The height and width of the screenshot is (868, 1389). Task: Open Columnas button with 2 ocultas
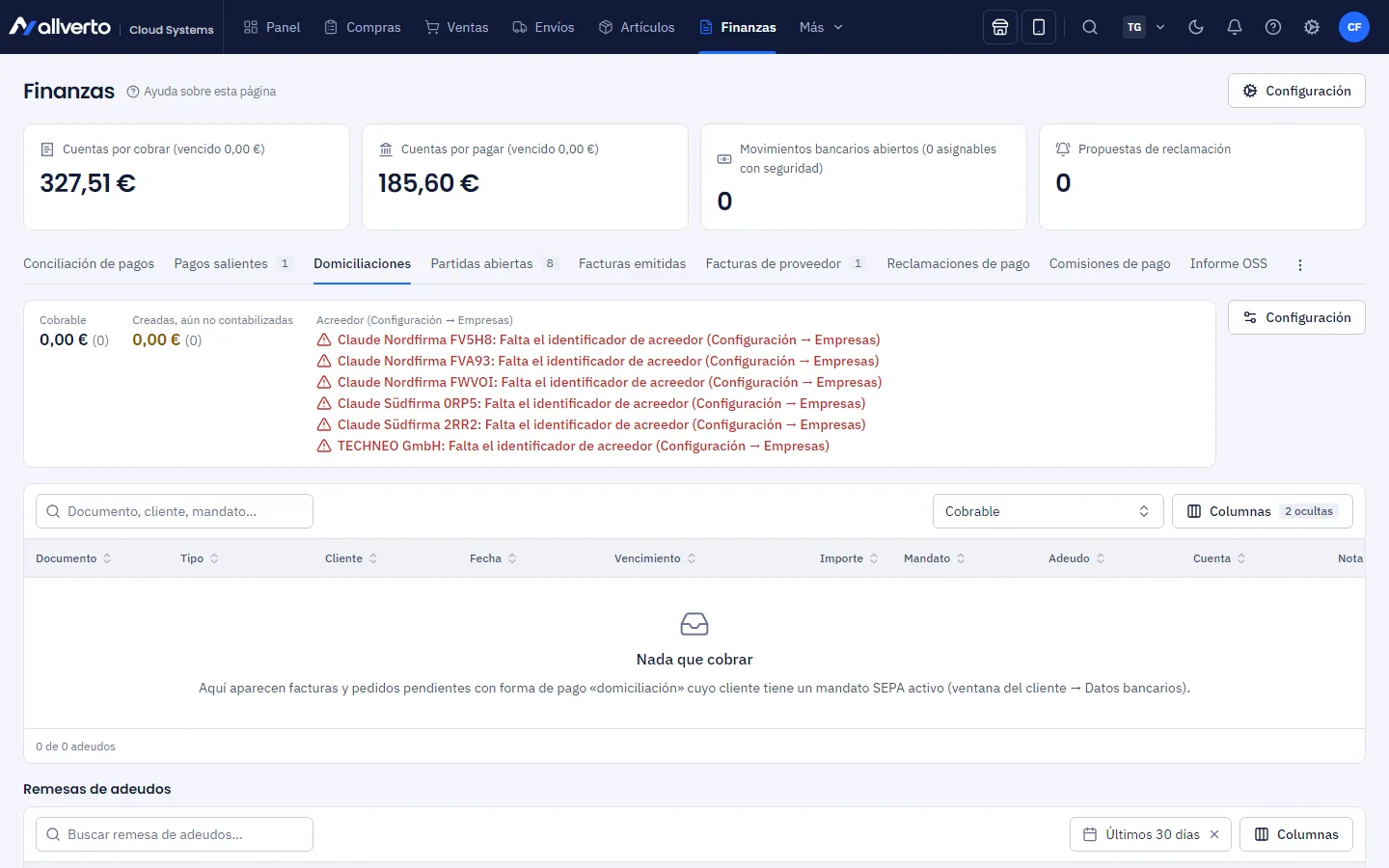coord(1263,511)
